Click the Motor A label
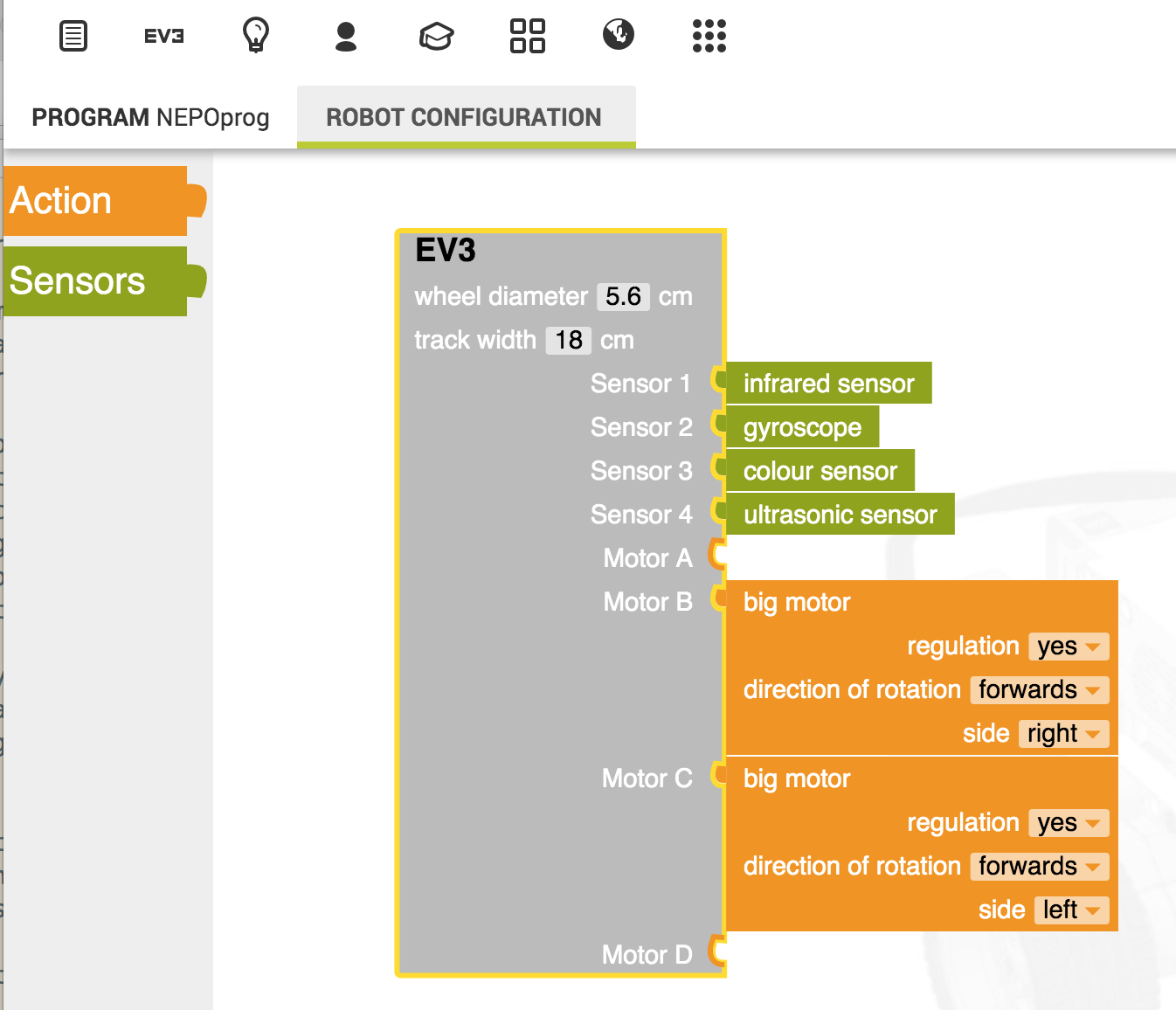Viewport: 1176px width, 1010px height. [x=647, y=558]
